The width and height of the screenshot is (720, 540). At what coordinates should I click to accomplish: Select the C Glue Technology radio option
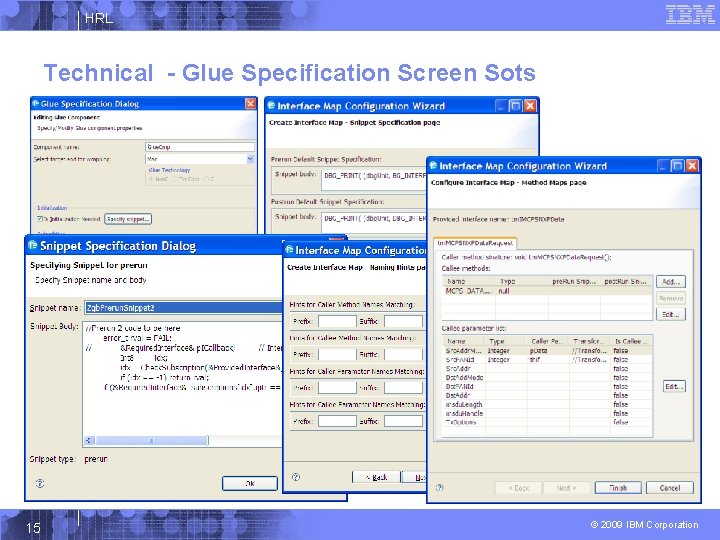click(x=206, y=179)
